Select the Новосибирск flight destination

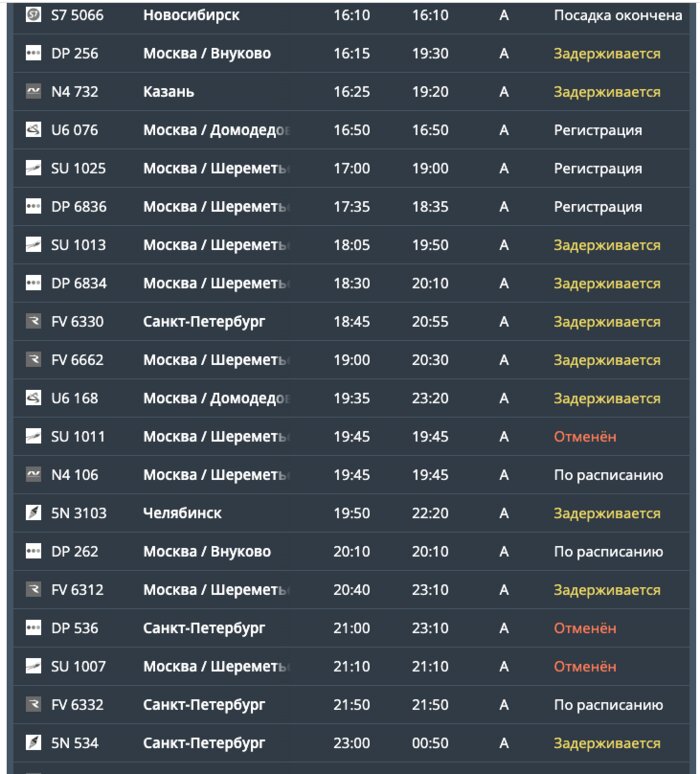coord(191,15)
